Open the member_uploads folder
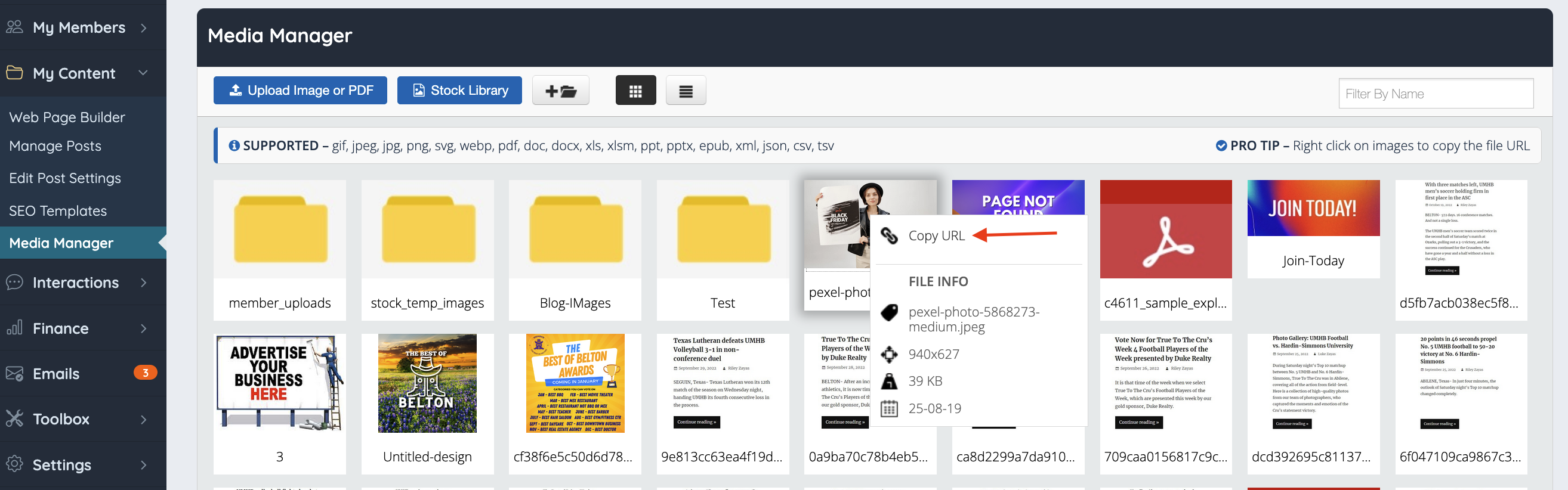Screen dimensions: 1568x490 click(279, 249)
